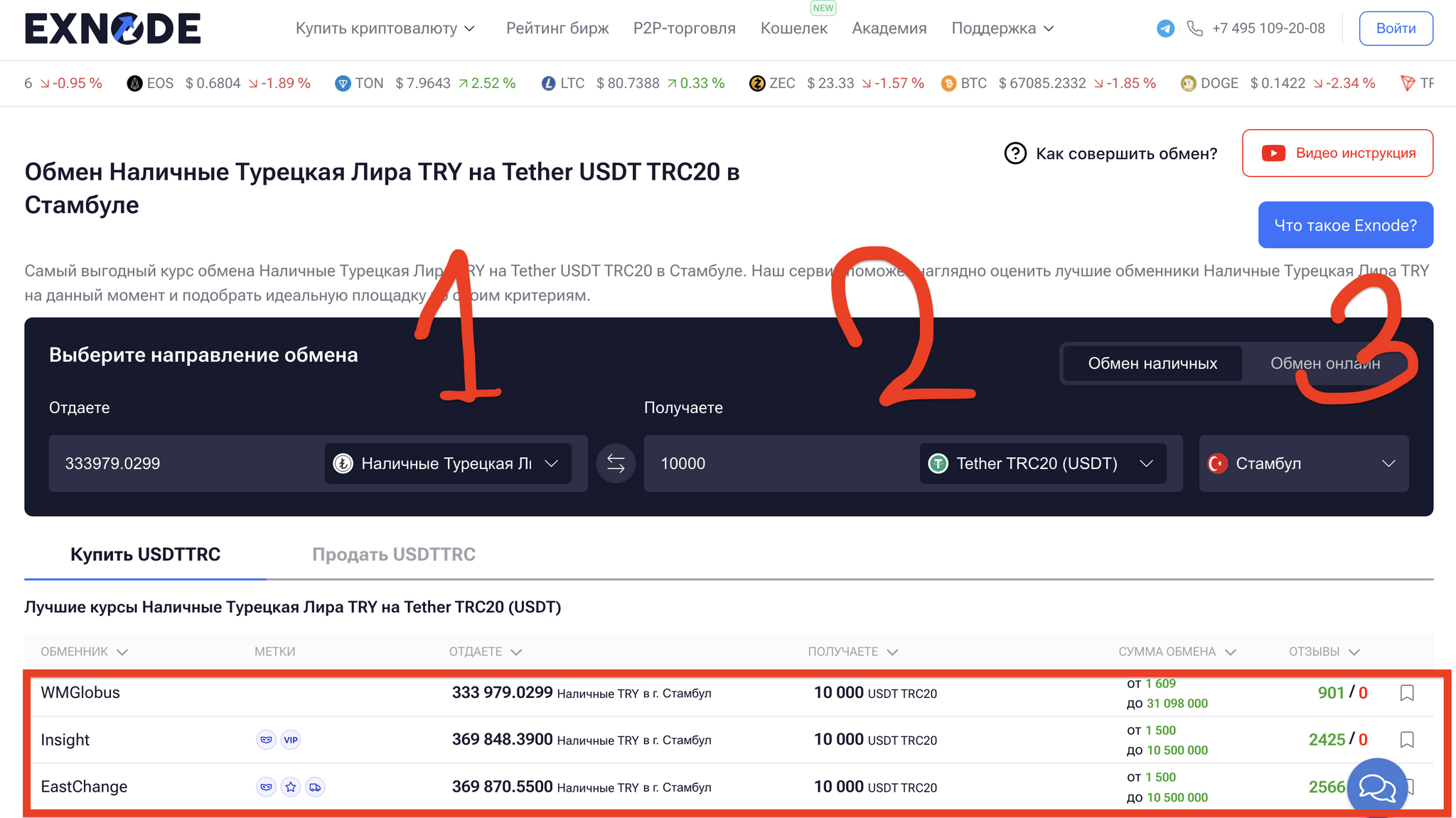1456x818 pixels.
Task: Click the Exnode logo
Action: pos(113,28)
